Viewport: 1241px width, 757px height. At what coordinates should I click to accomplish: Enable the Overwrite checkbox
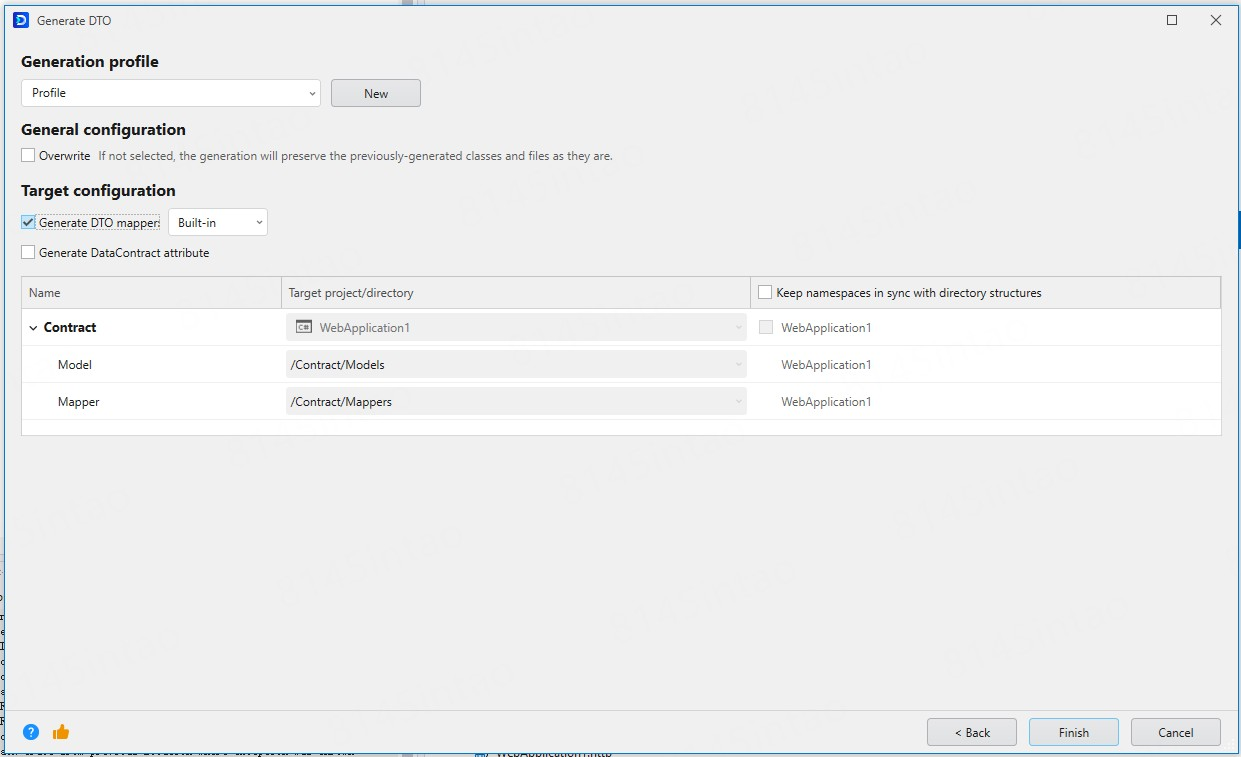[28, 156]
